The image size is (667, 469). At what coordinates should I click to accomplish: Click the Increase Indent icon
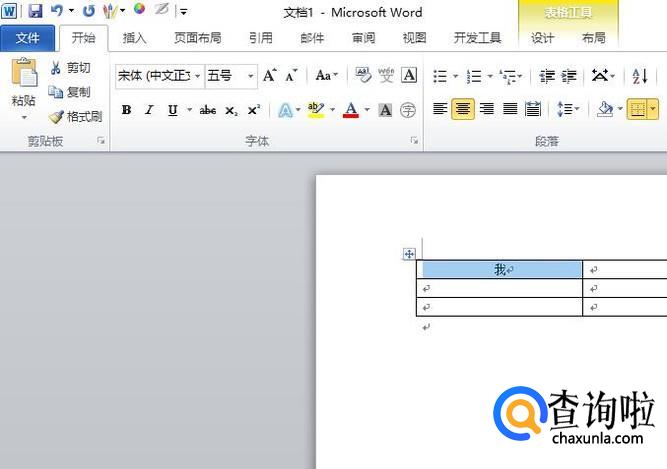pos(569,76)
